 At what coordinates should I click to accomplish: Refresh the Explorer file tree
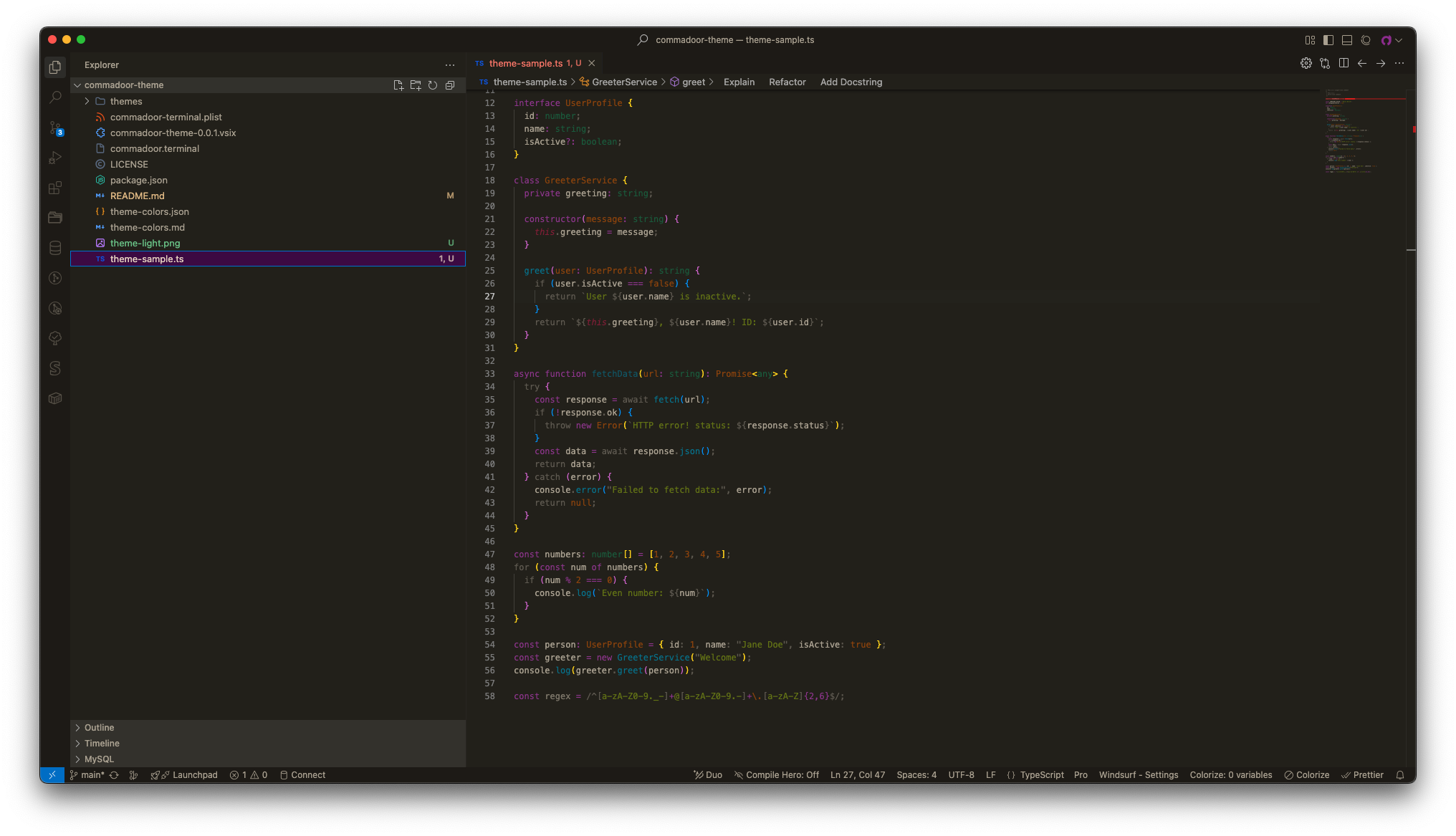click(x=433, y=85)
